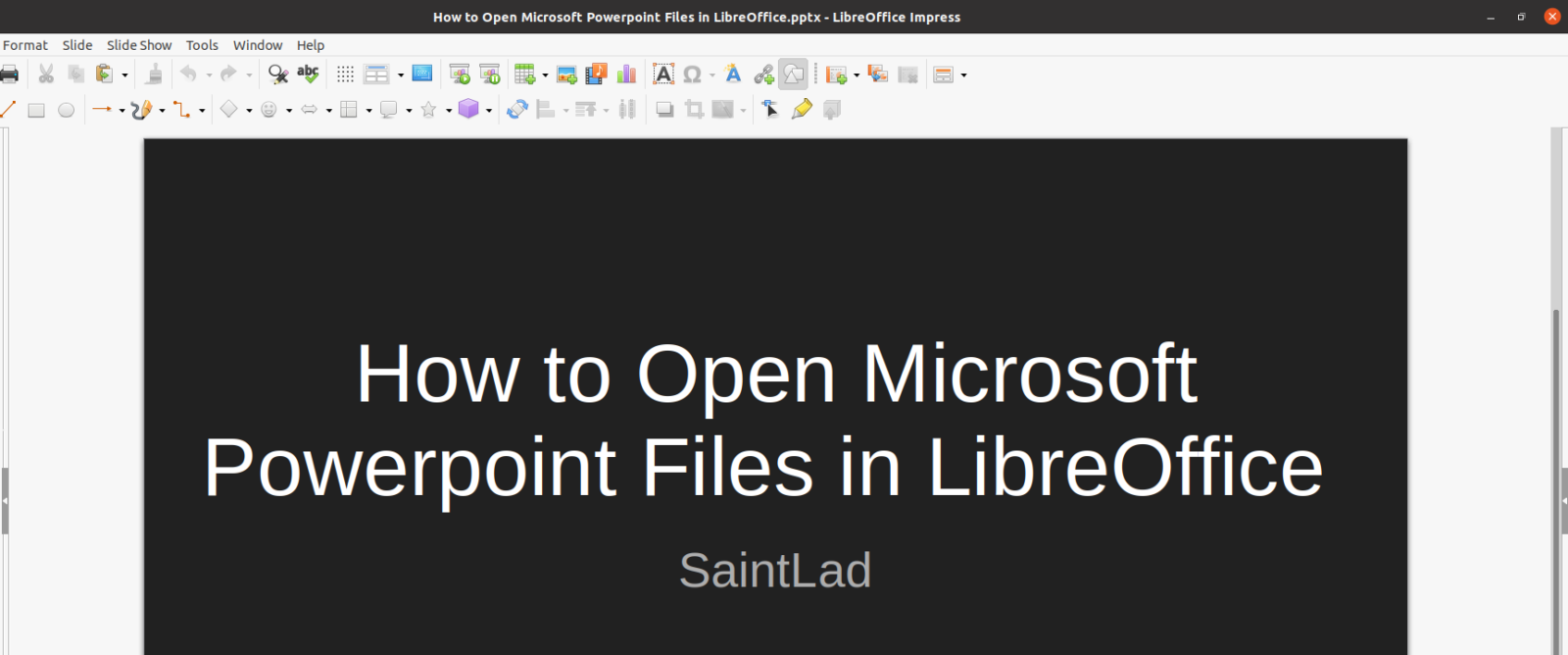Insert audio or video media
The width and height of the screenshot is (1568, 655).
coord(596,75)
